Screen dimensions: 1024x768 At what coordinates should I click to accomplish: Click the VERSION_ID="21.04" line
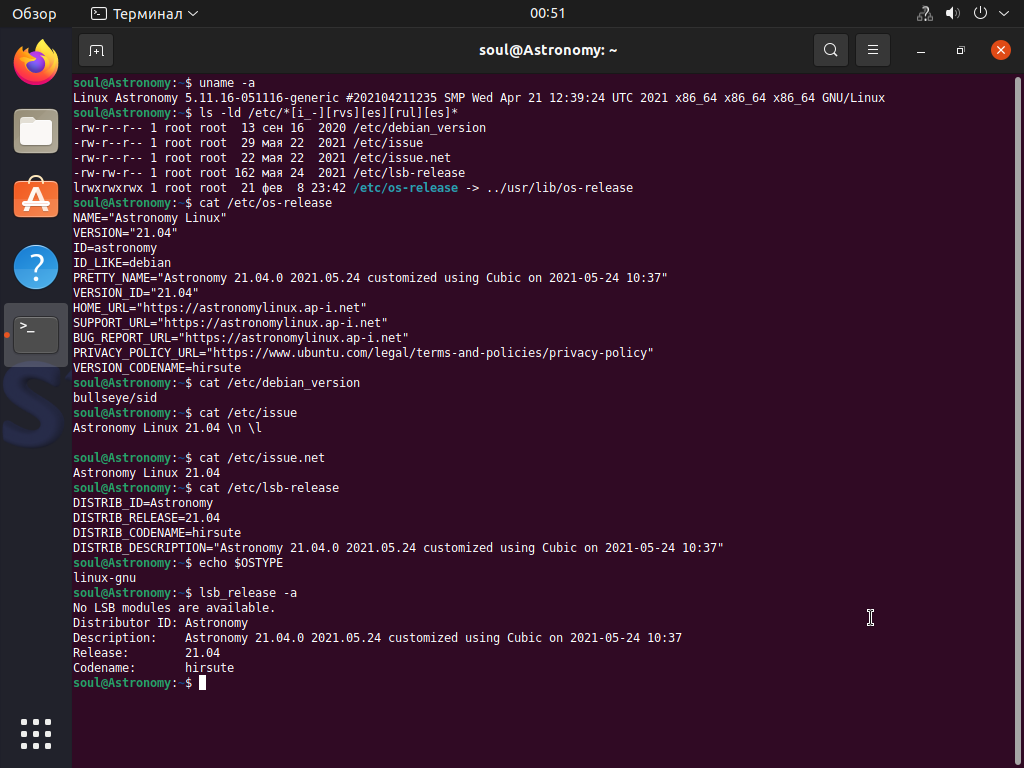point(136,293)
